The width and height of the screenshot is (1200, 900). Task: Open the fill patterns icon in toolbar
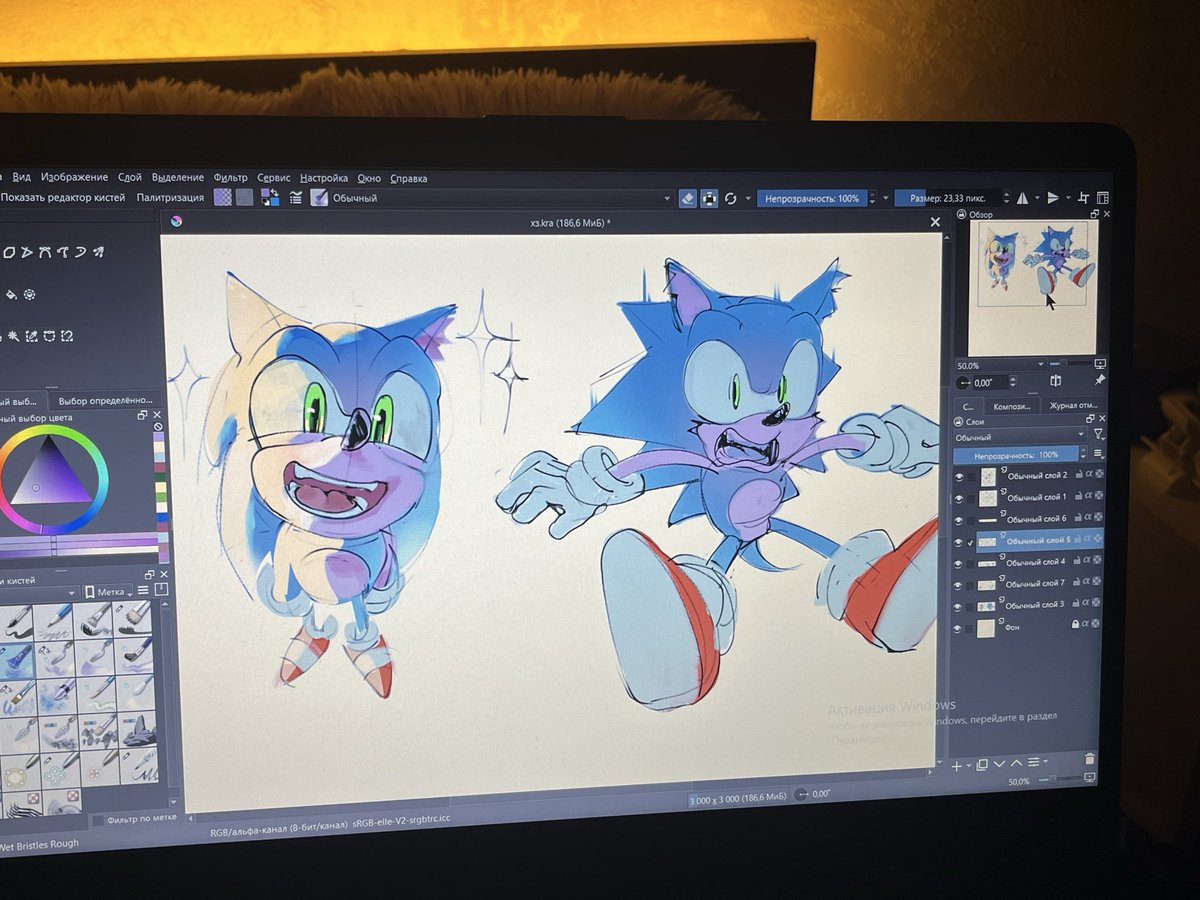[244, 198]
